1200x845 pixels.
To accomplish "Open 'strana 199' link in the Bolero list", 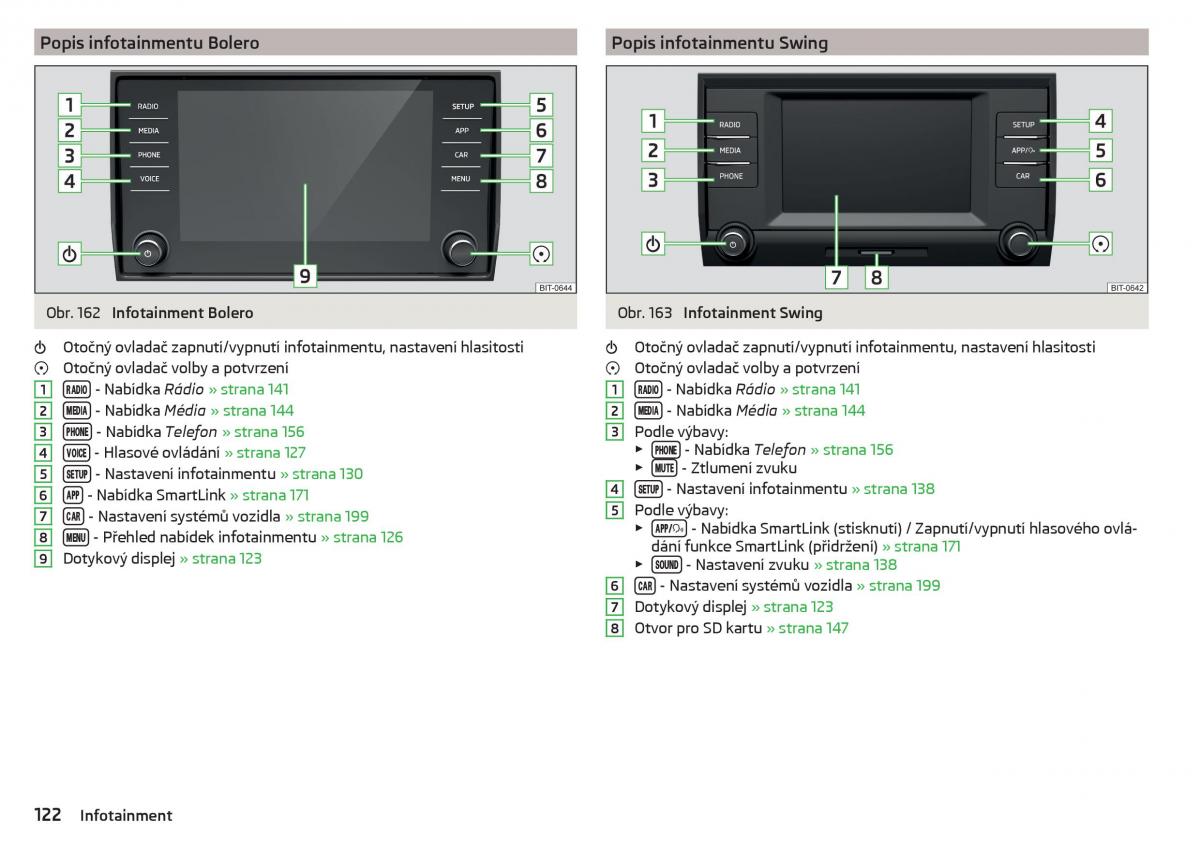I will point(327,516).
